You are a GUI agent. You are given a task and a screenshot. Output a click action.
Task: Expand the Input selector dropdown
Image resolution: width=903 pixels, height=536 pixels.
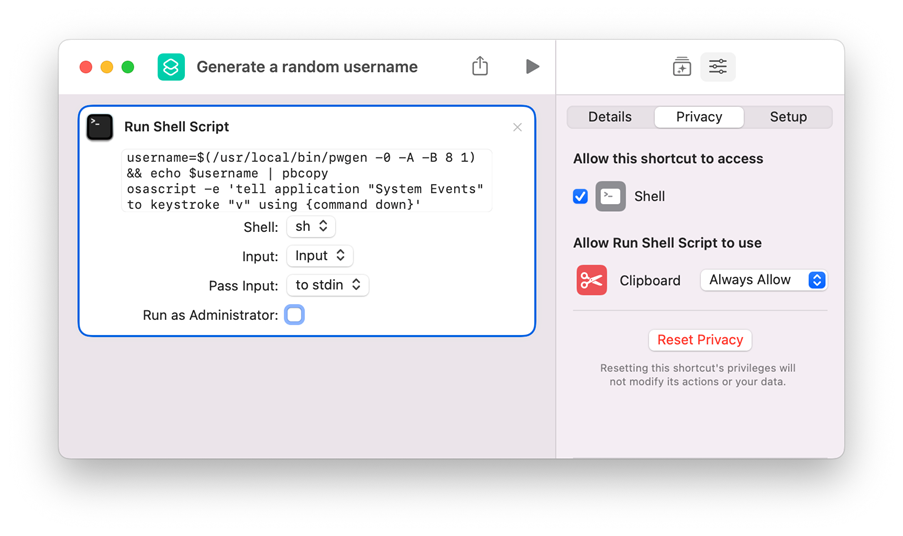click(319, 256)
